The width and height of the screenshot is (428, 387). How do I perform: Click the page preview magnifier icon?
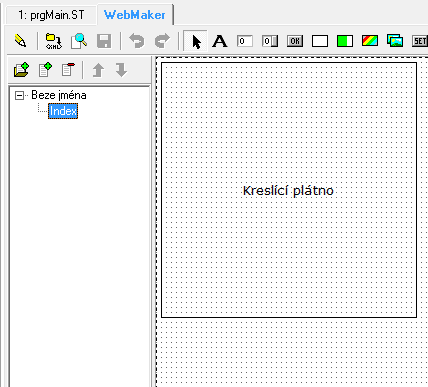coord(79,41)
